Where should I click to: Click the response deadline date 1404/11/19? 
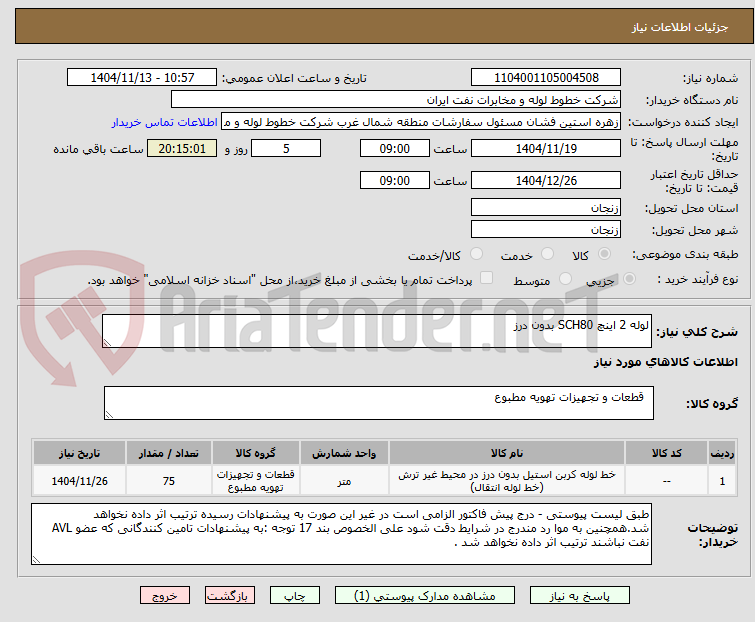(546, 148)
